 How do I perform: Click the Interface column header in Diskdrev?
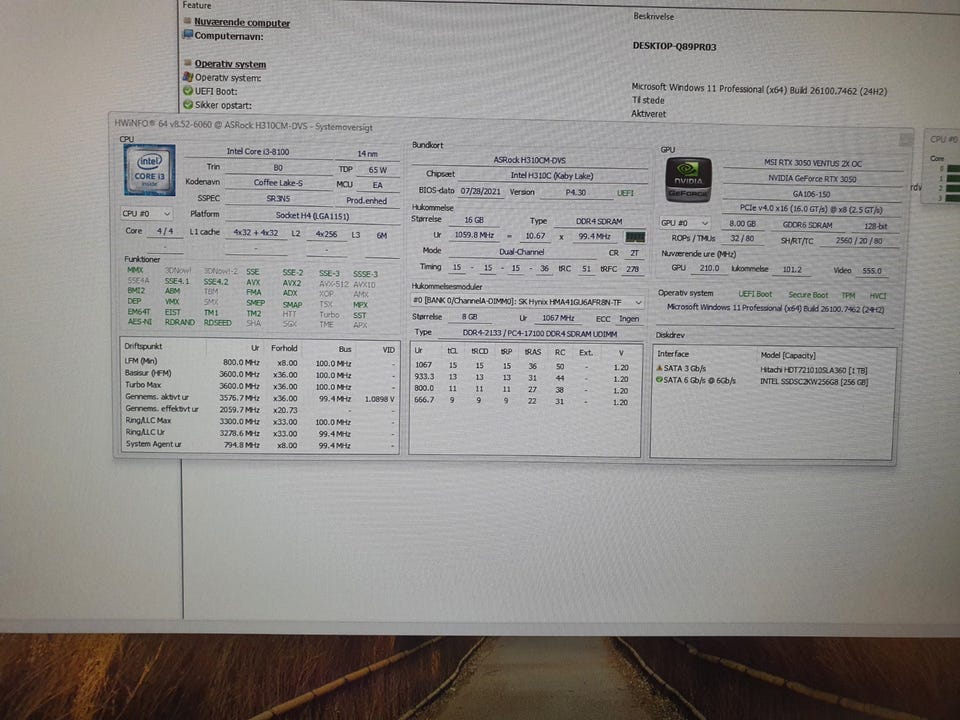click(x=673, y=354)
